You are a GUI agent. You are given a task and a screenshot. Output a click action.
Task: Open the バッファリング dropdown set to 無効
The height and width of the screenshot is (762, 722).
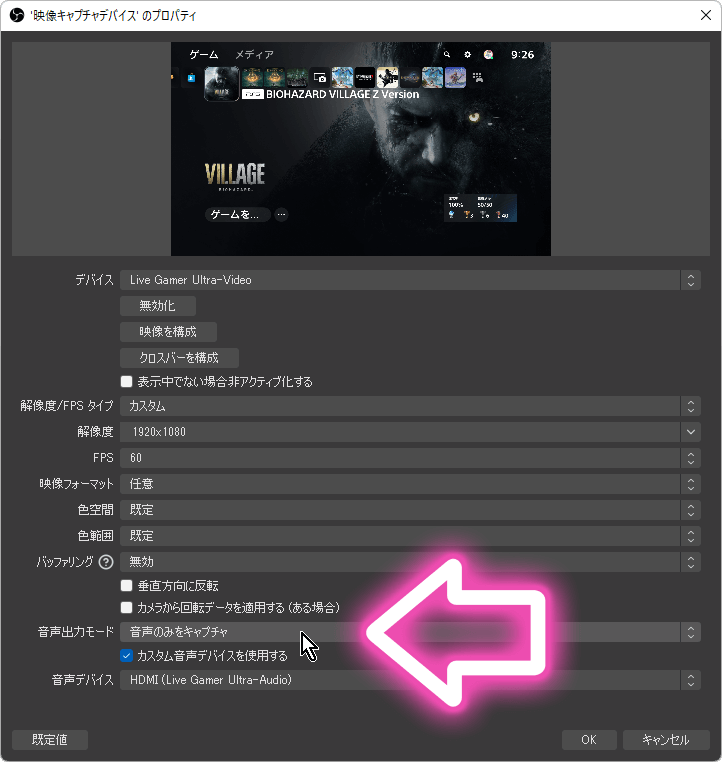[410, 562]
